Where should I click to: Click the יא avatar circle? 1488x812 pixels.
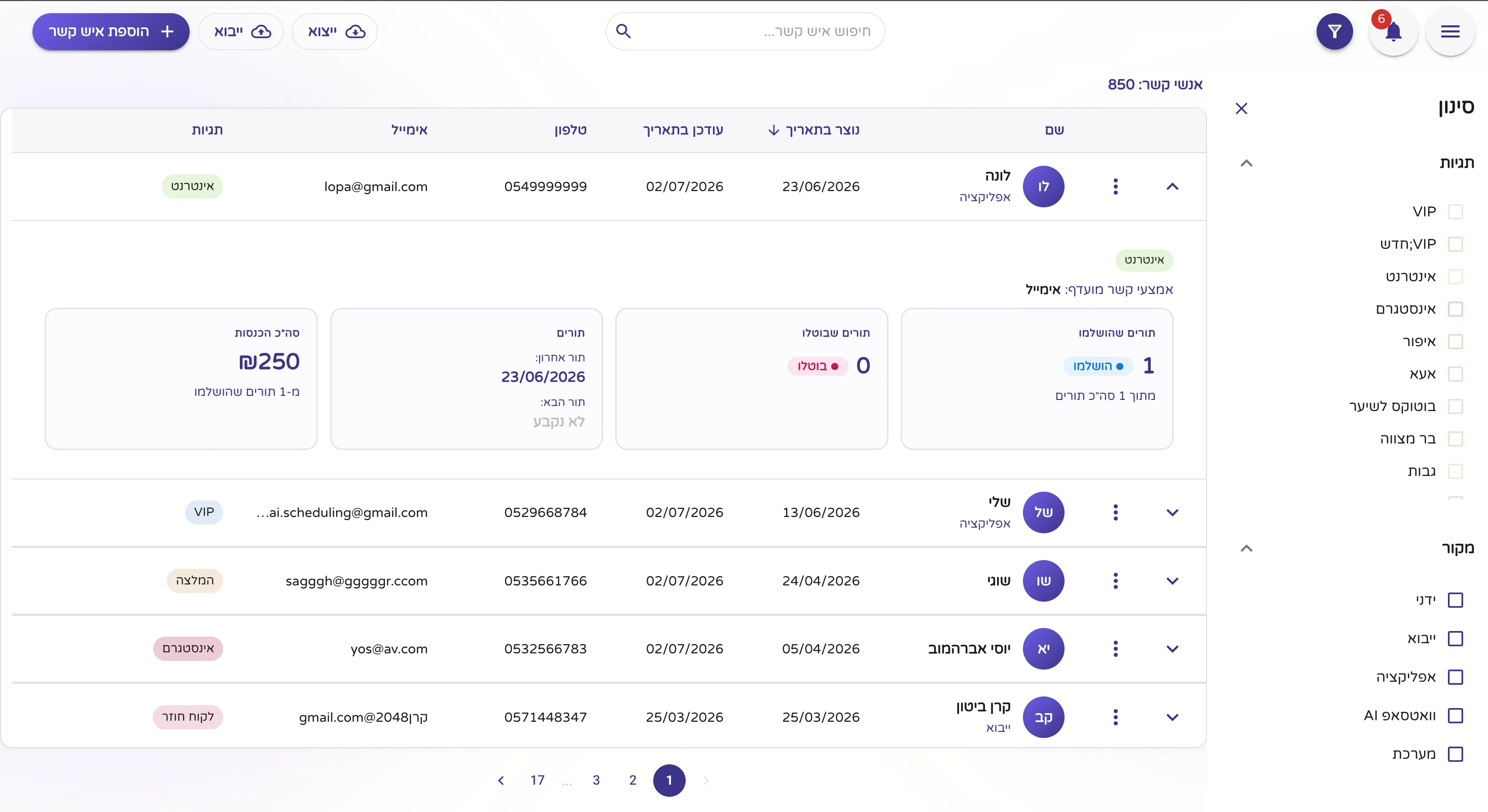click(x=1043, y=649)
